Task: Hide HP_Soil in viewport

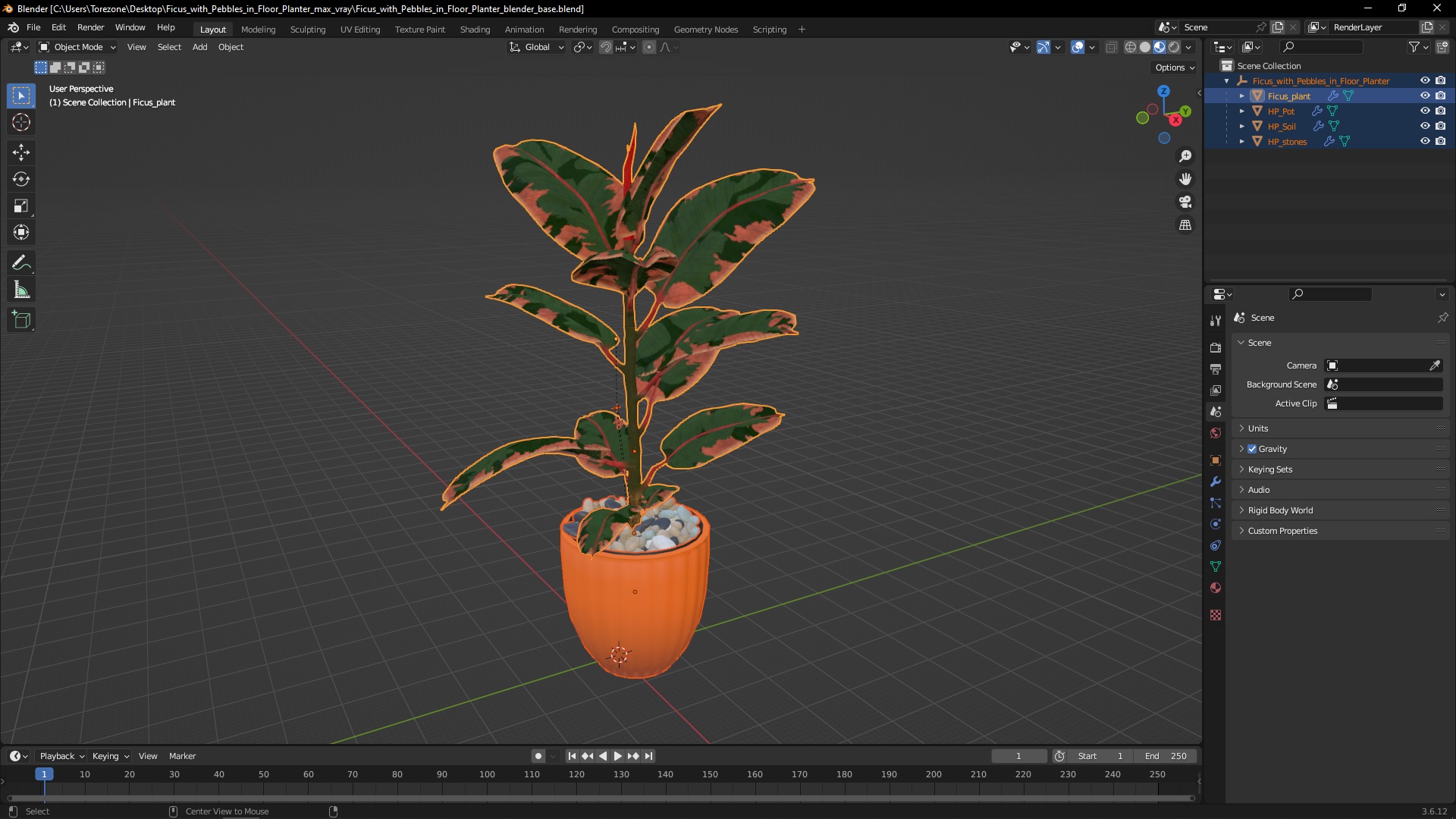Action: click(1425, 127)
